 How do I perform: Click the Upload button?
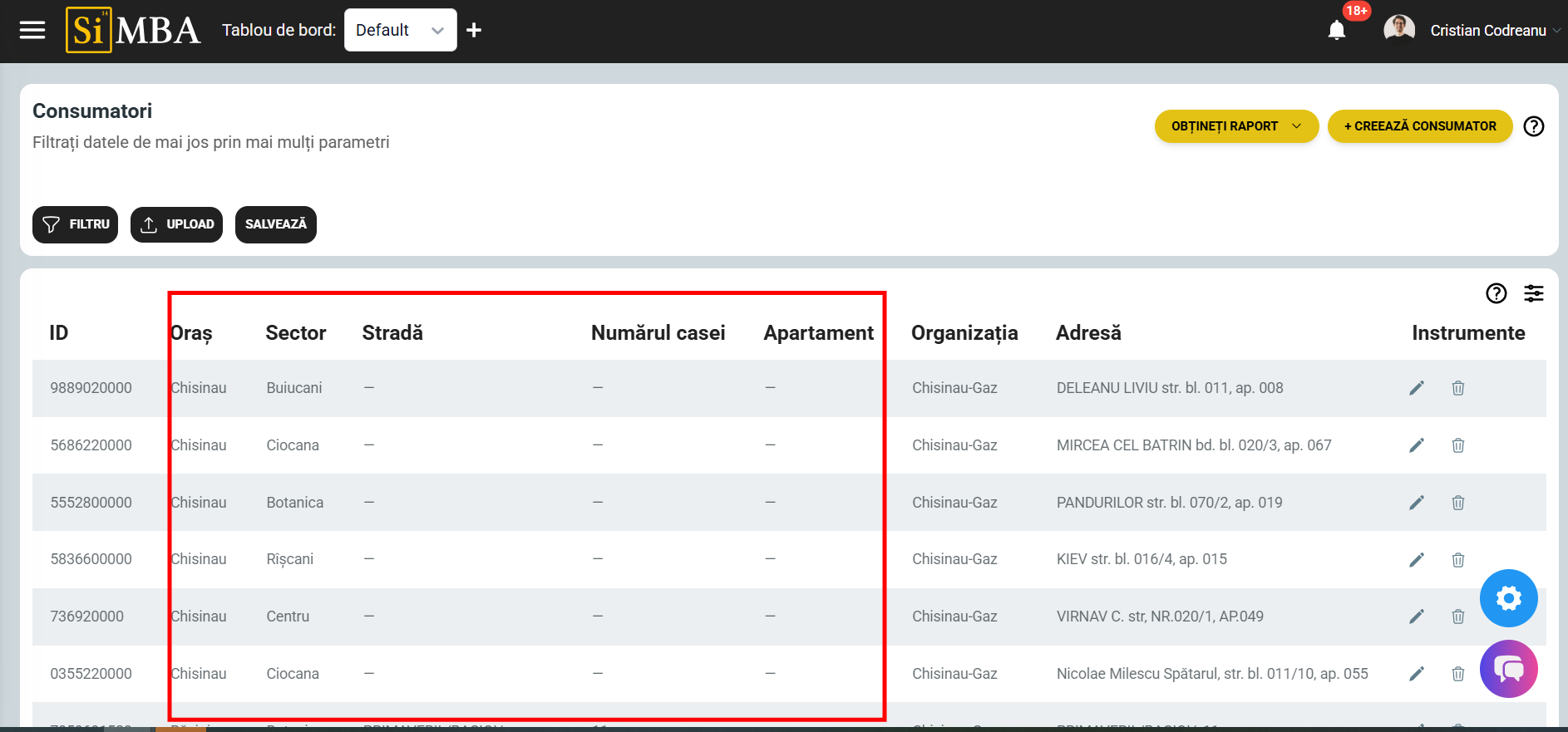click(176, 224)
